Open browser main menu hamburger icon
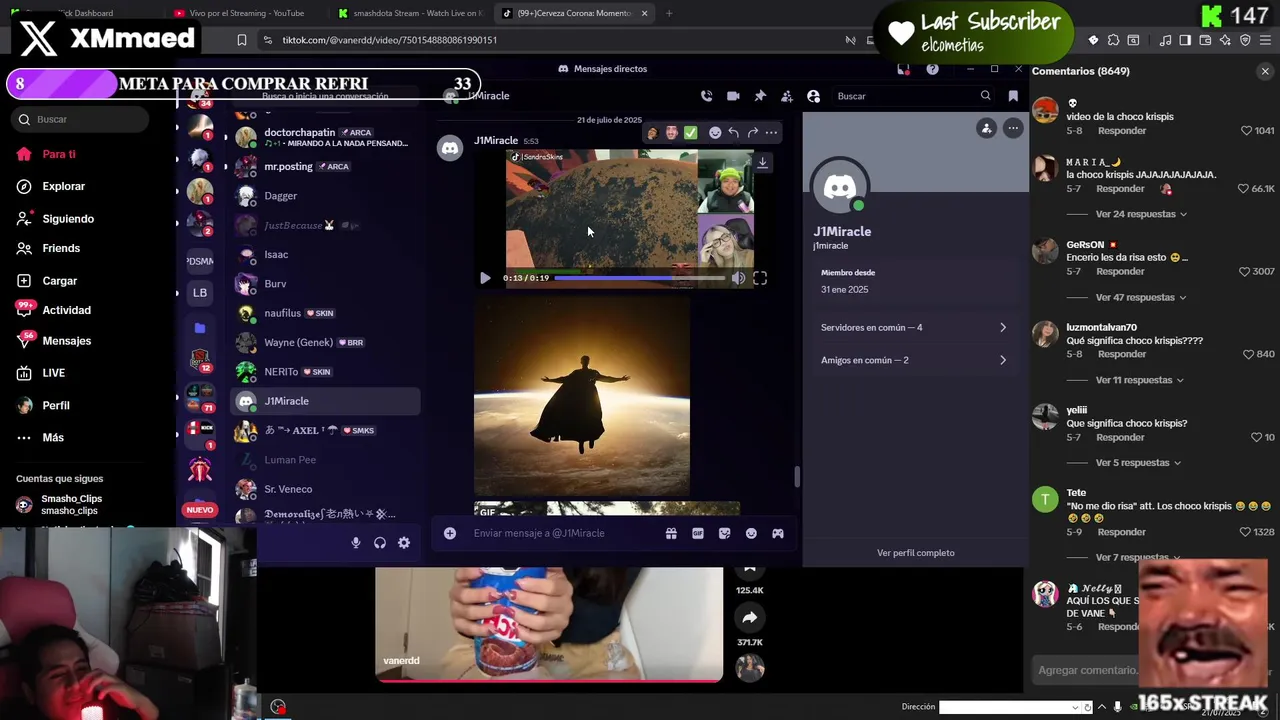The width and height of the screenshot is (1280, 720). [1265, 40]
